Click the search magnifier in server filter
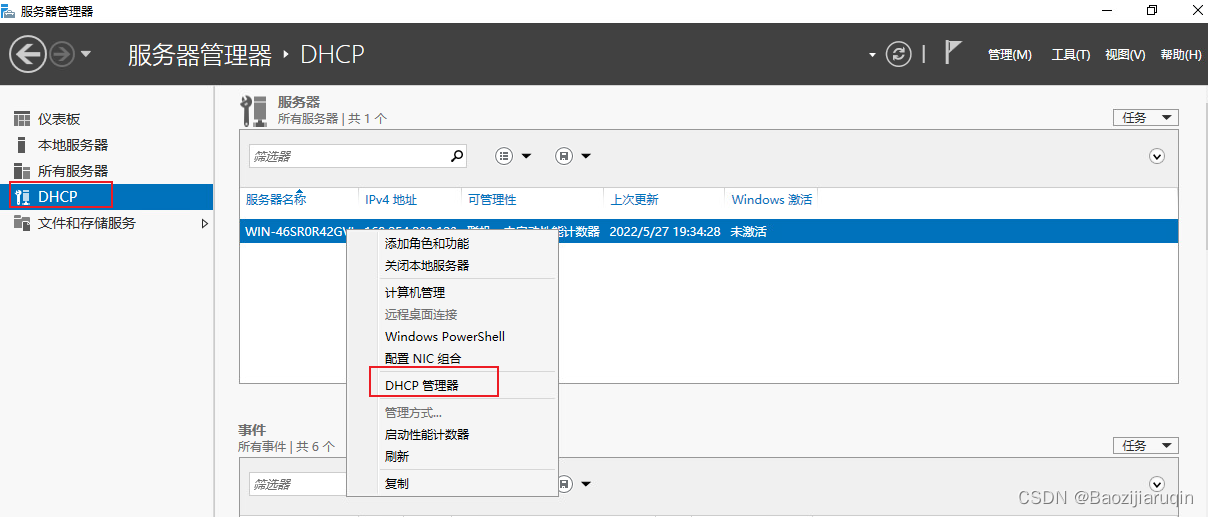The height and width of the screenshot is (517, 1208). [457, 156]
